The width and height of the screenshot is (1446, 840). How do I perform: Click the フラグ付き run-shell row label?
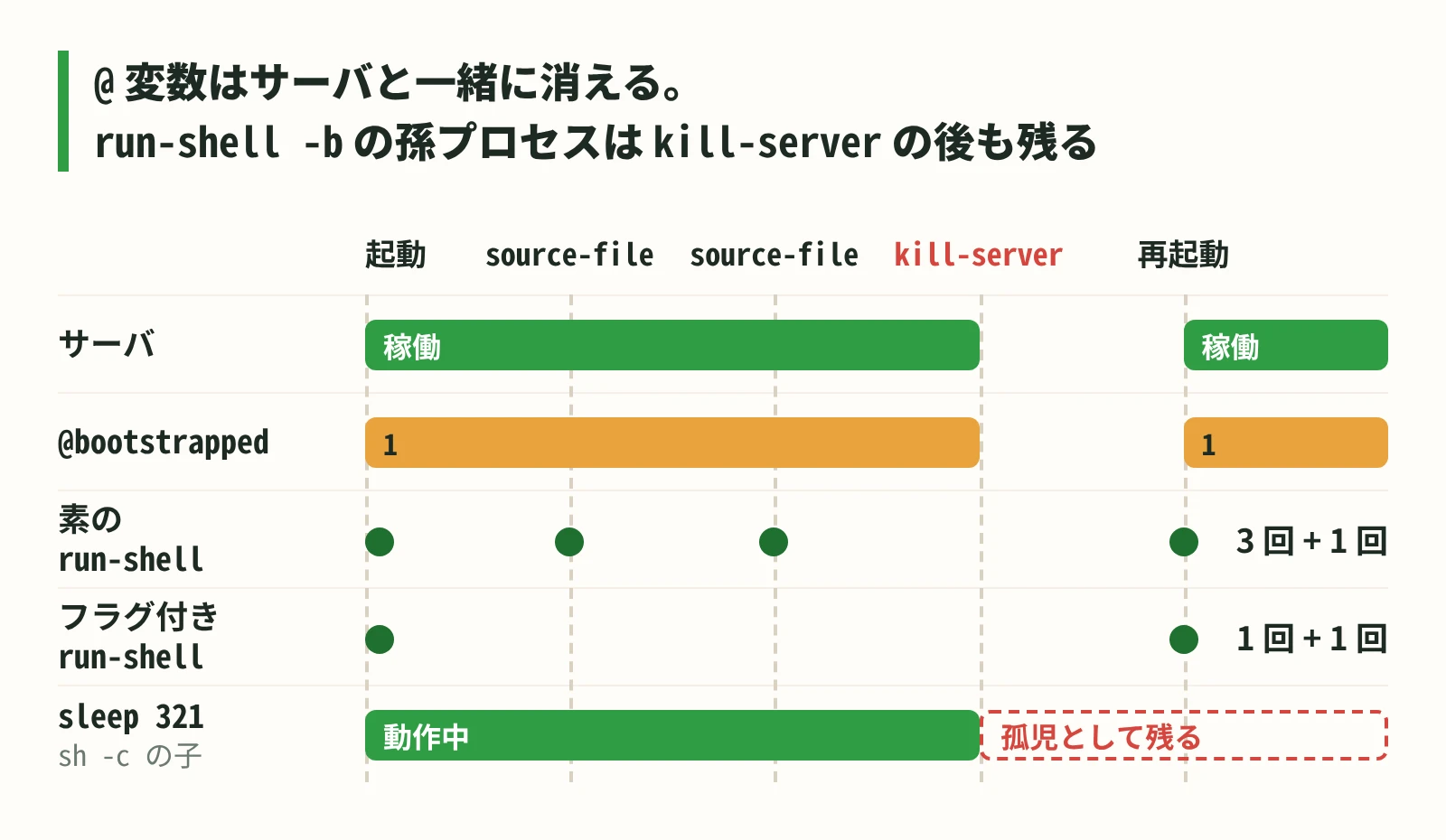(138, 637)
